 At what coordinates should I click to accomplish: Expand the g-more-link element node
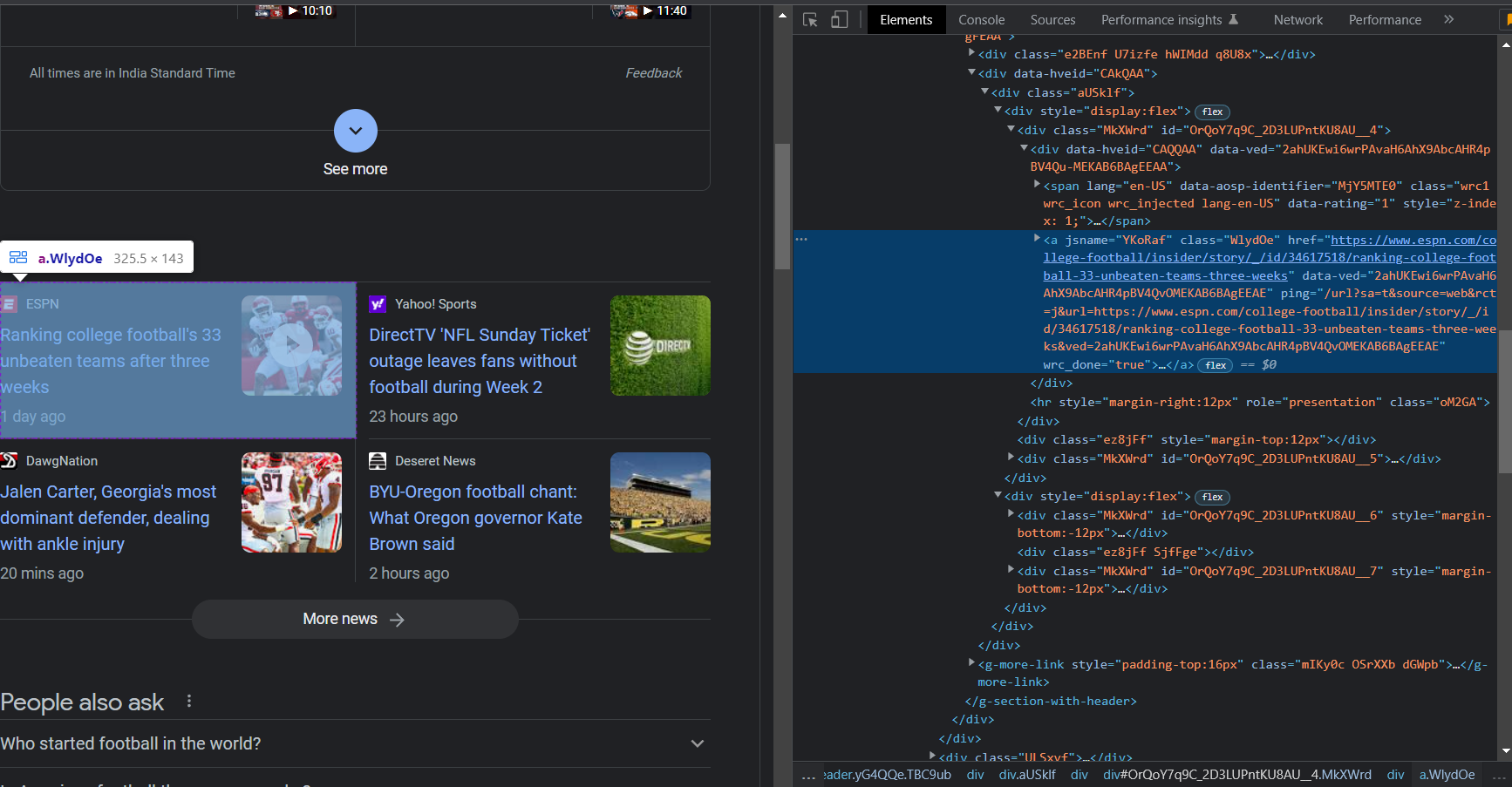point(971,663)
